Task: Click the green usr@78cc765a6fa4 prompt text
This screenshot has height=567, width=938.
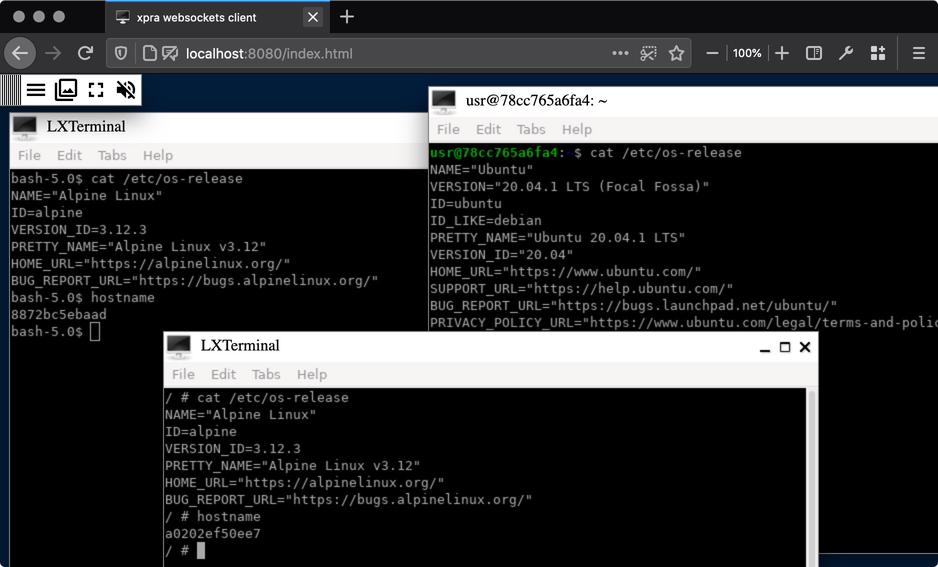Action: coord(494,153)
